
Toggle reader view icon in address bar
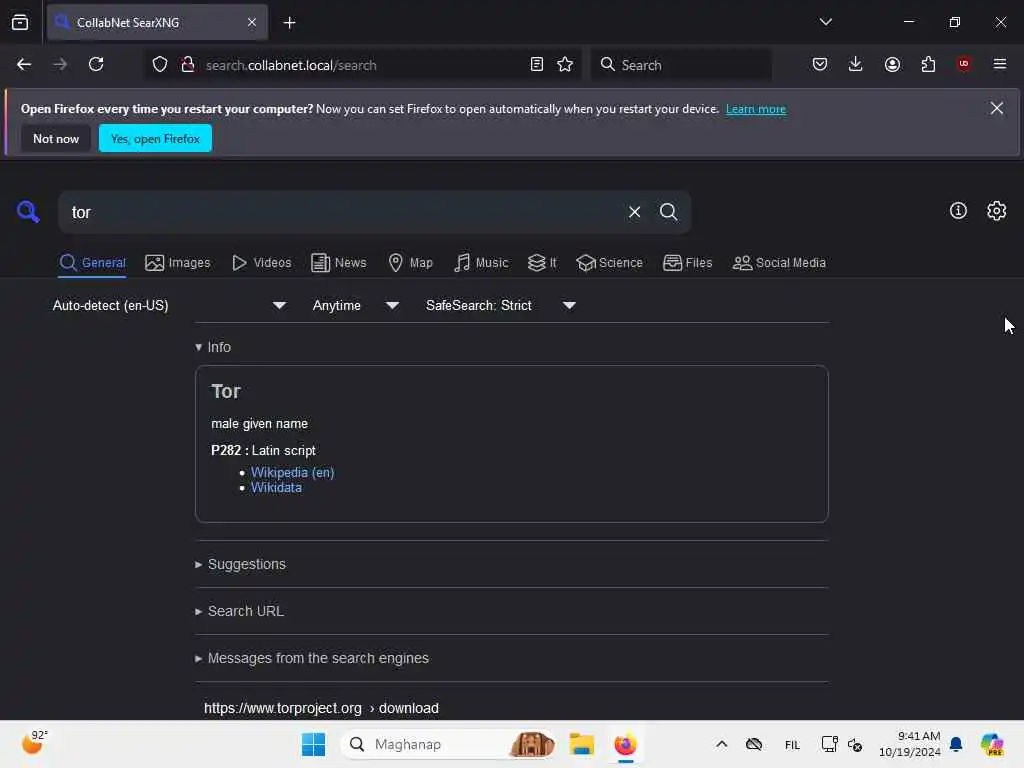tap(537, 64)
